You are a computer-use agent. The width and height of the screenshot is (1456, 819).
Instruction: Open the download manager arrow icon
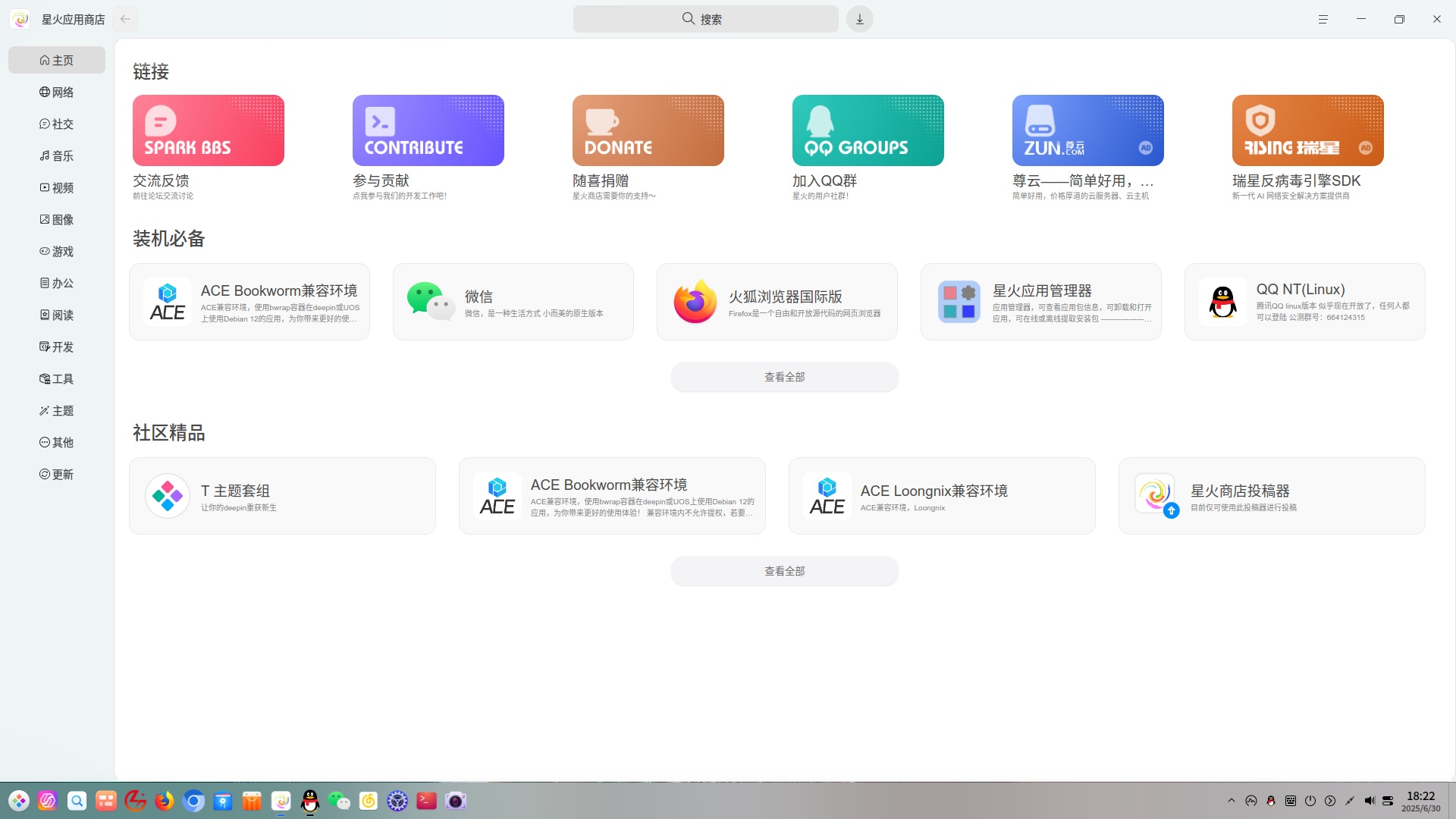pos(860,19)
